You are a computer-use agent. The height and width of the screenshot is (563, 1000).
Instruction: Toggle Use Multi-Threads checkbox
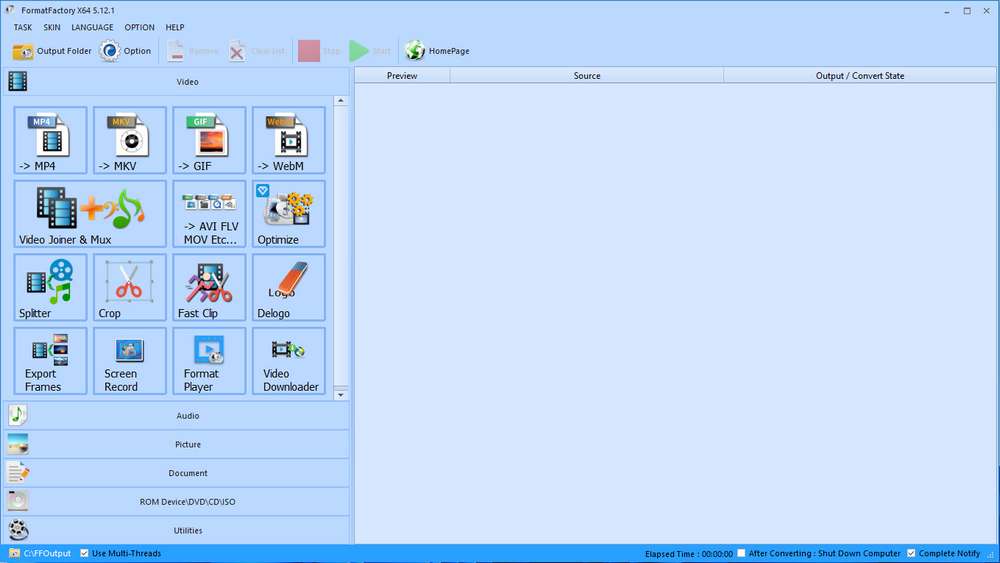pyautogui.click(x=84, y=553)
